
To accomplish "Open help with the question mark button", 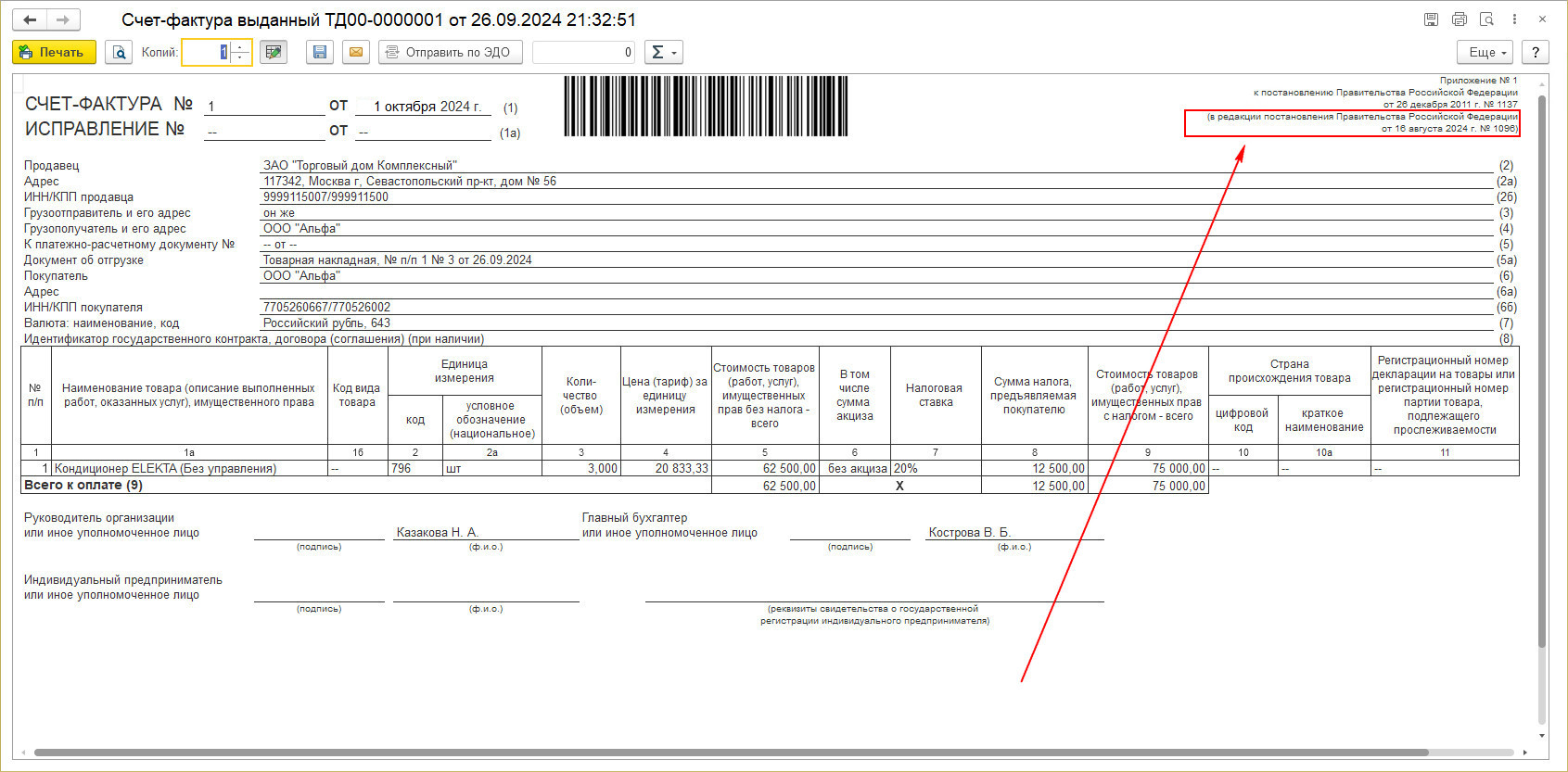I will (1536, 53).
